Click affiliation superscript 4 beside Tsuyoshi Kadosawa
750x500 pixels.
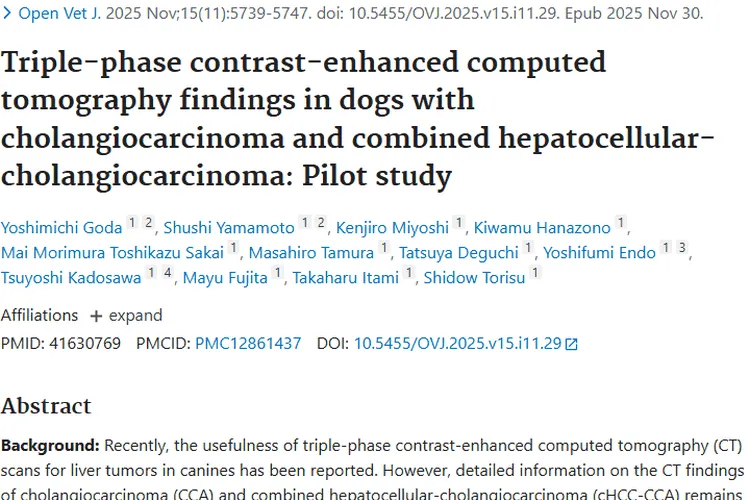pos(167,273)
